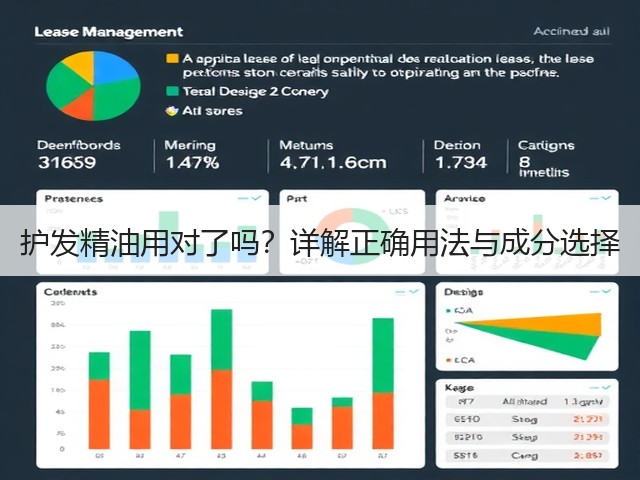Click the "Atl sares" legend icon
The height and width of the screenshot is (480, 640).
(x=172, y=111)
